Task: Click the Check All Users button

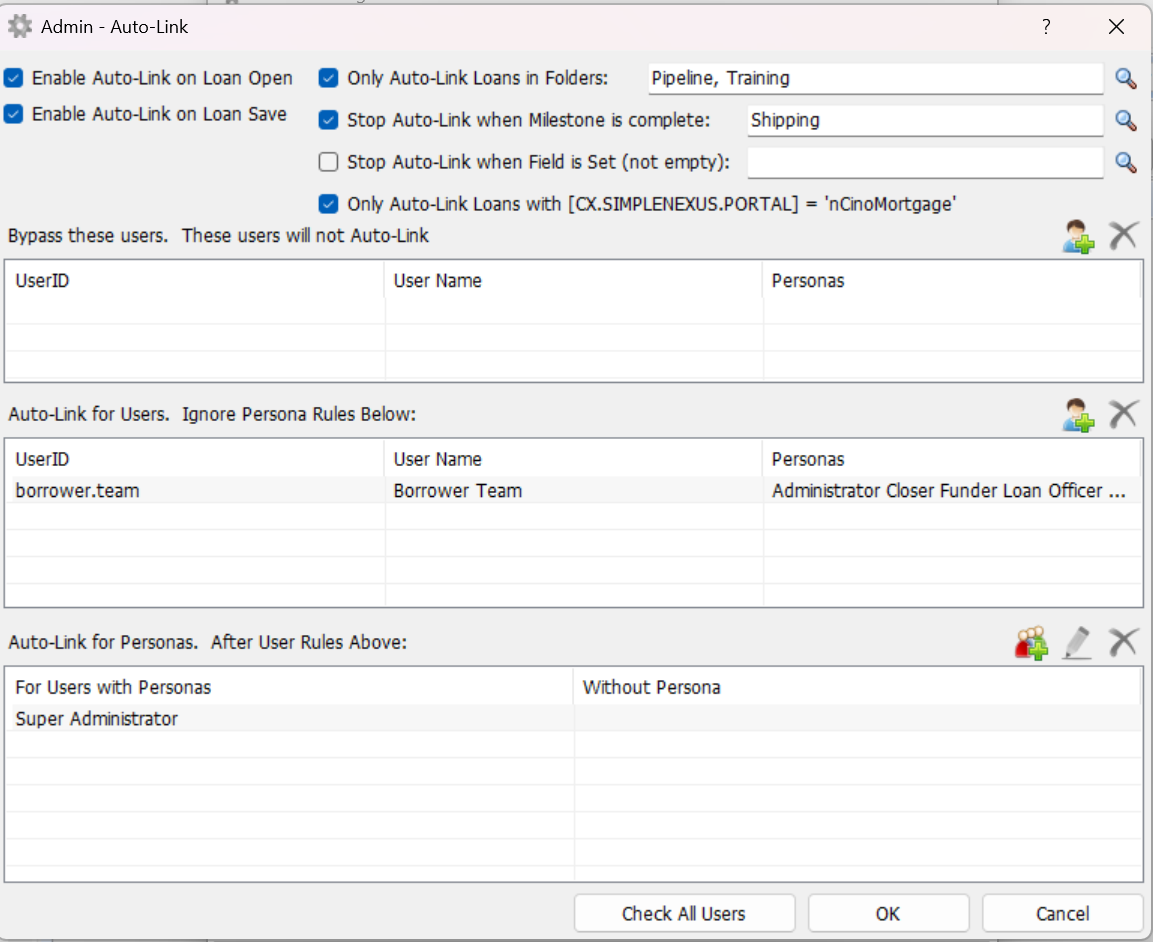Action: click(684, 913)
